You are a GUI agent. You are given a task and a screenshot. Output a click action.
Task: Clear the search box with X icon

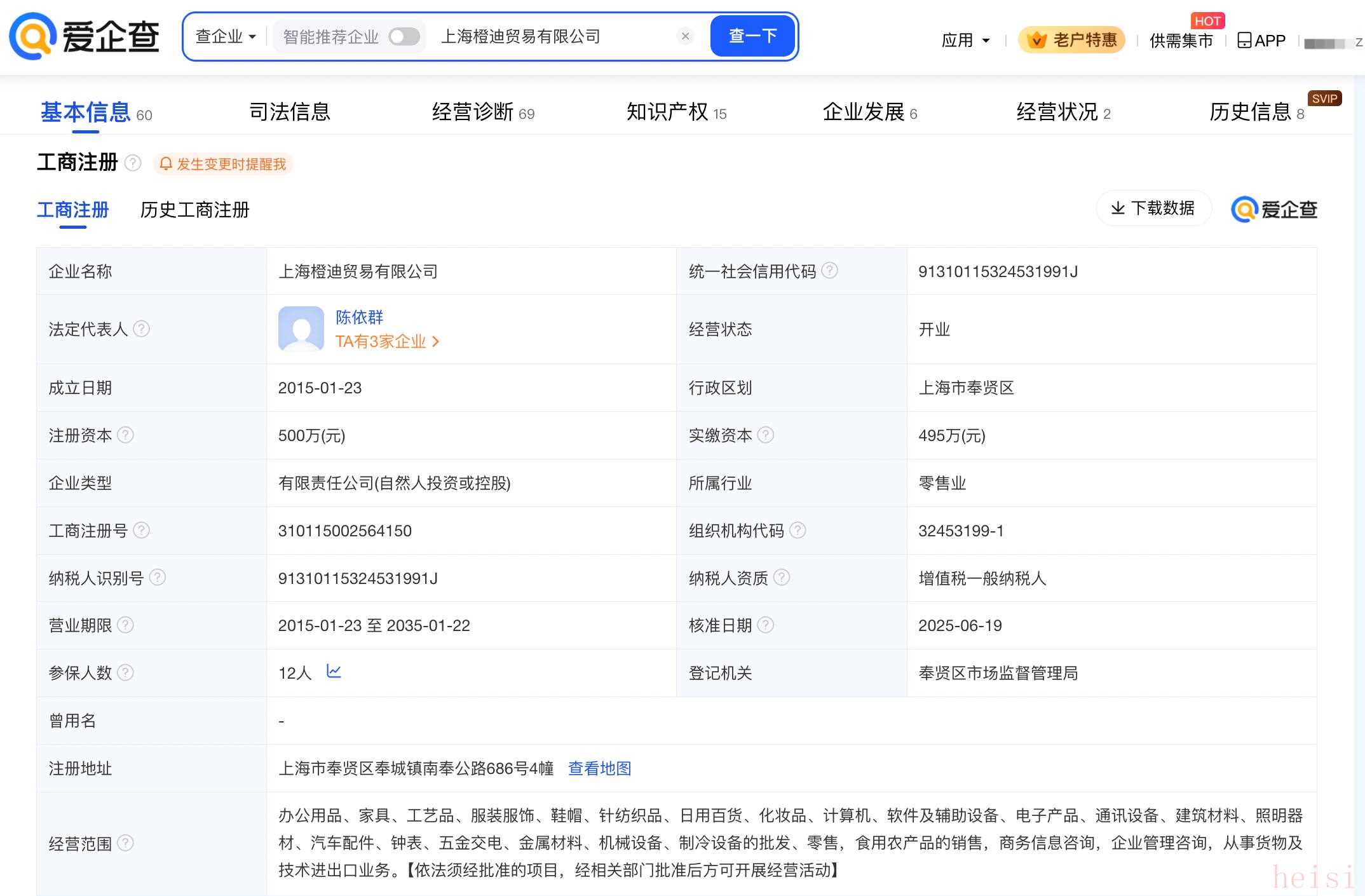pos(685,36)
